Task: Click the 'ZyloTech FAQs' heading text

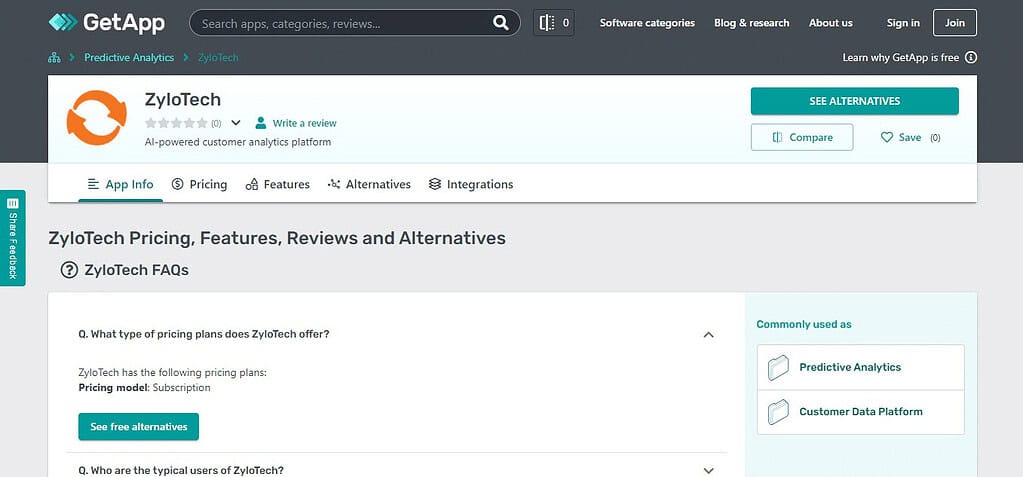Action: click(136, 270)
